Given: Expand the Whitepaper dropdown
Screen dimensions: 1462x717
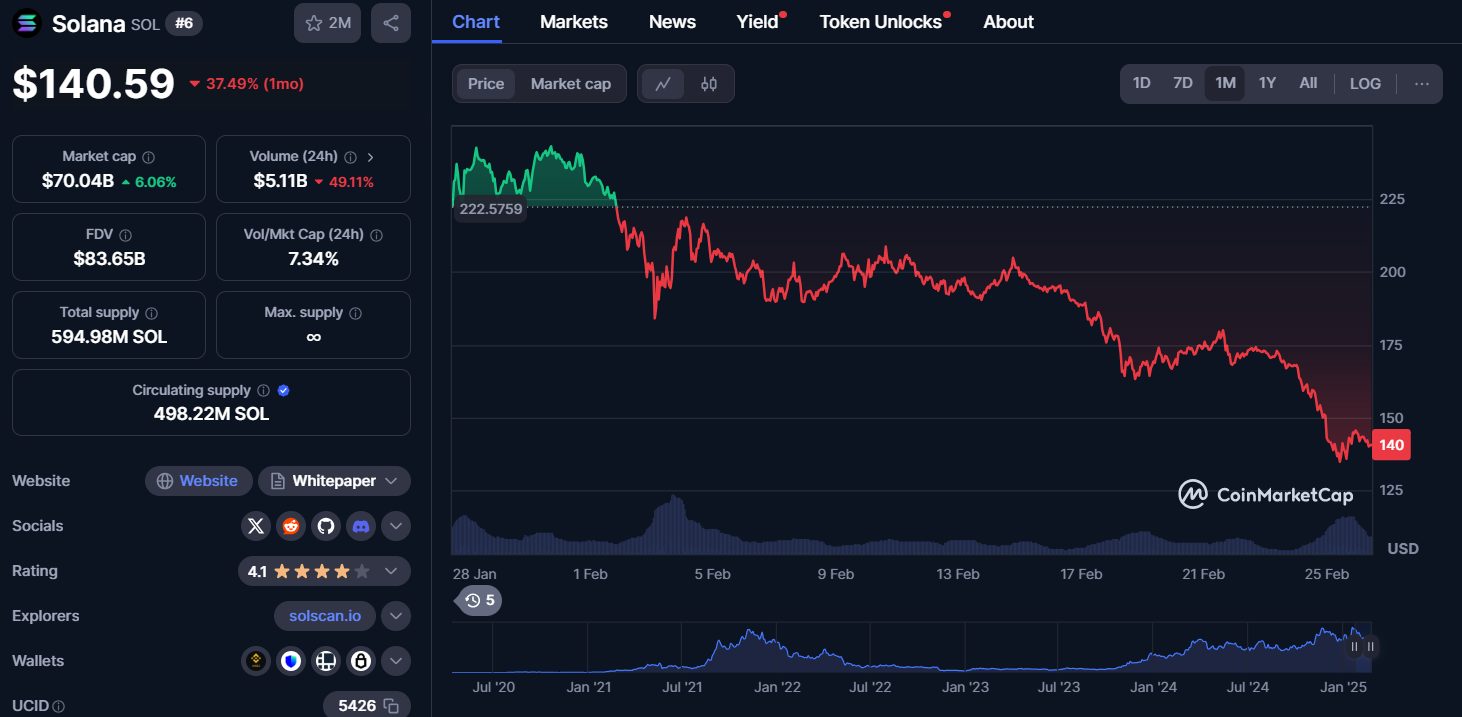Looking at the screenshot, I should coord(334,481).
